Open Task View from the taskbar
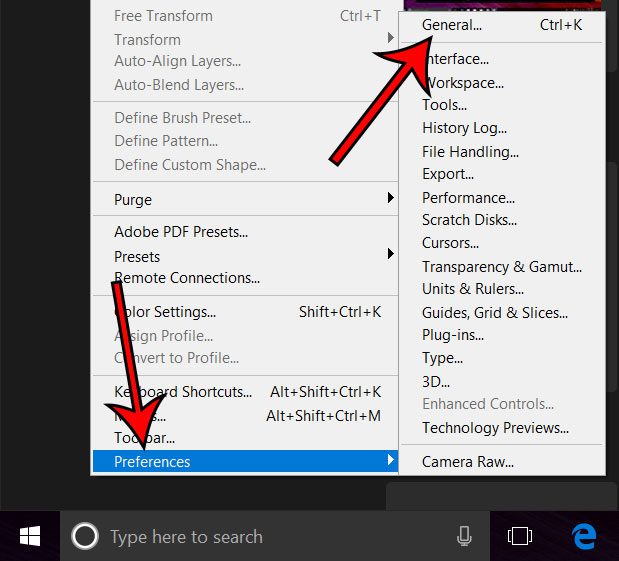 pyautogui.click(x=519, y=537)
